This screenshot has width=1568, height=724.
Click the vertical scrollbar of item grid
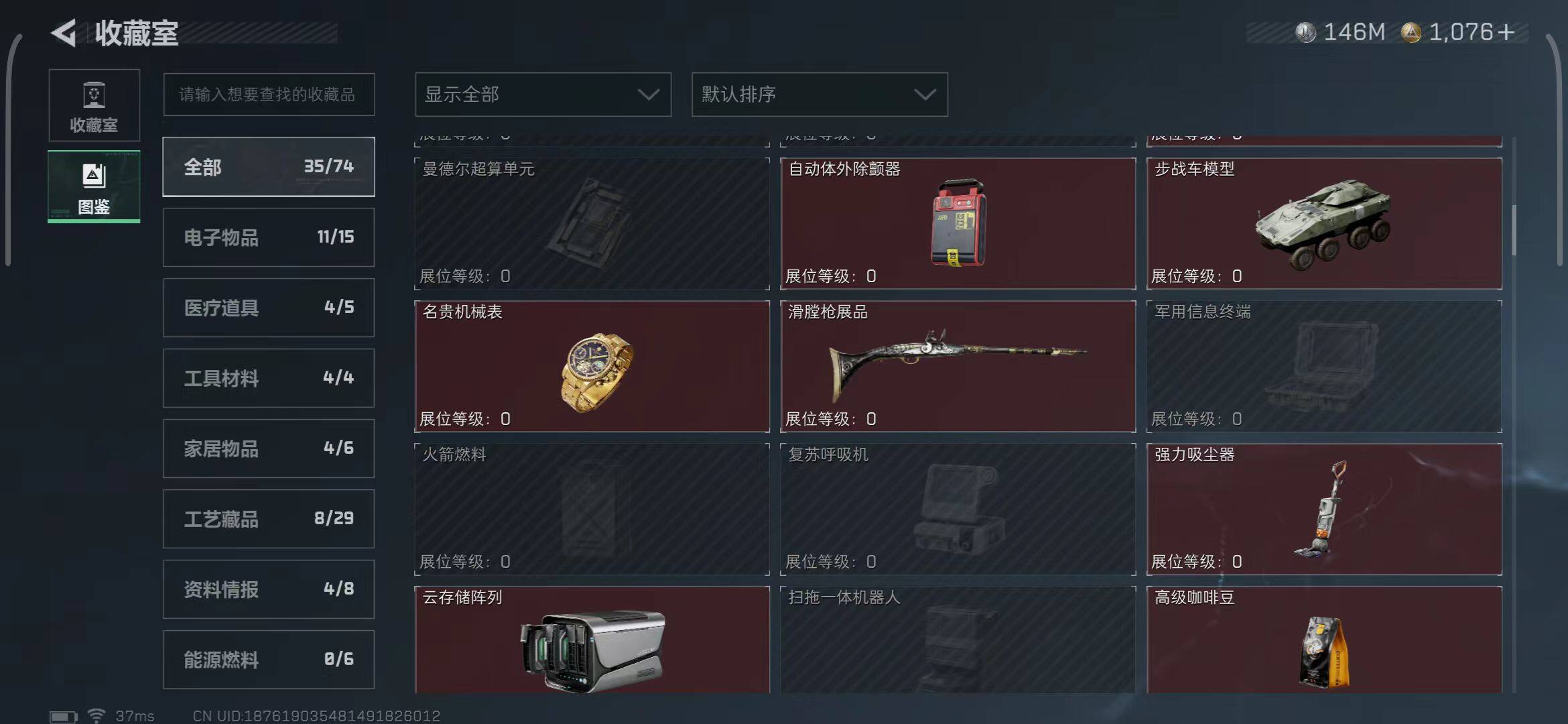tap(1514, 230)
